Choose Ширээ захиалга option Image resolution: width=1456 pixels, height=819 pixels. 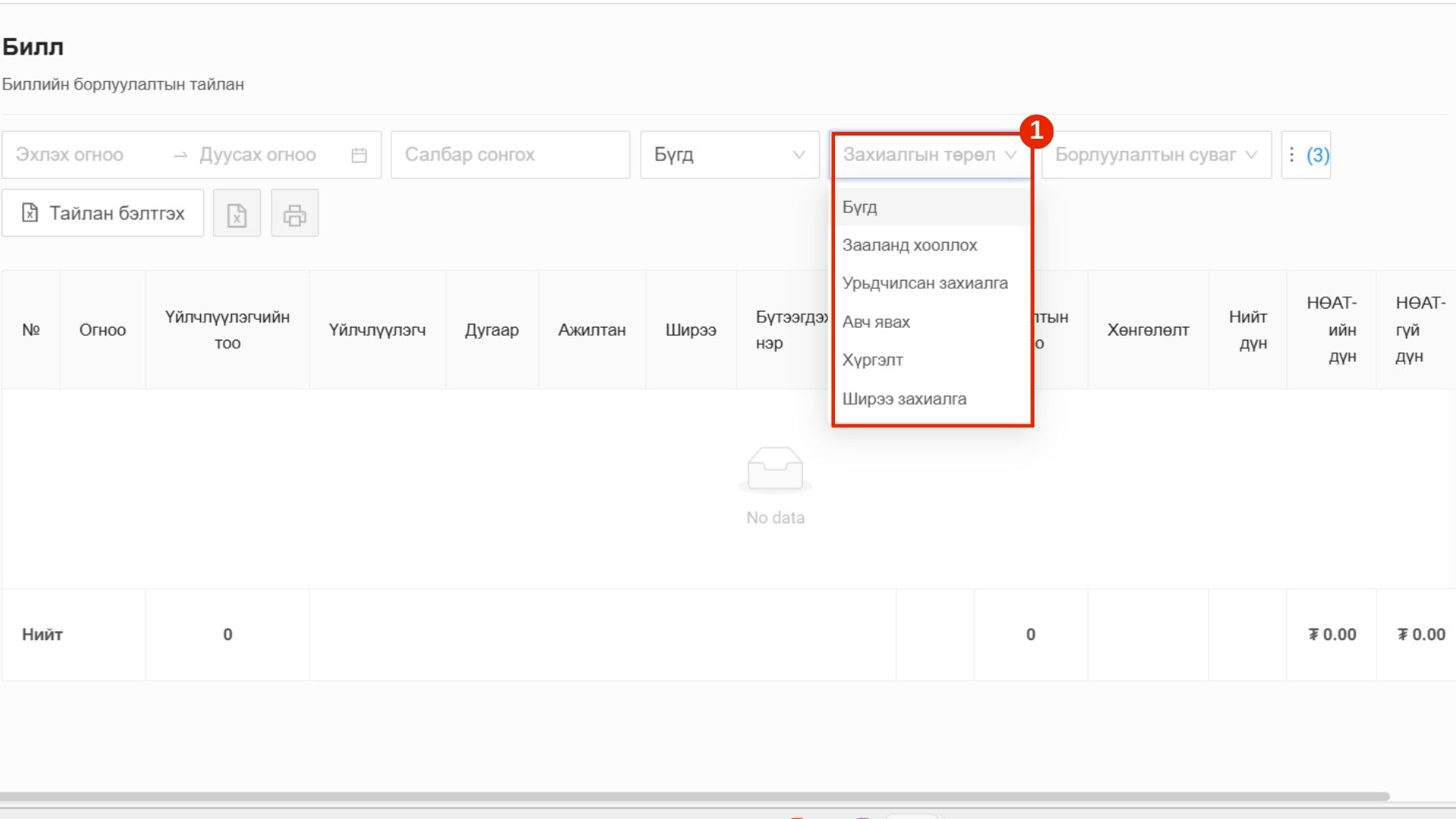click(904, 399)
